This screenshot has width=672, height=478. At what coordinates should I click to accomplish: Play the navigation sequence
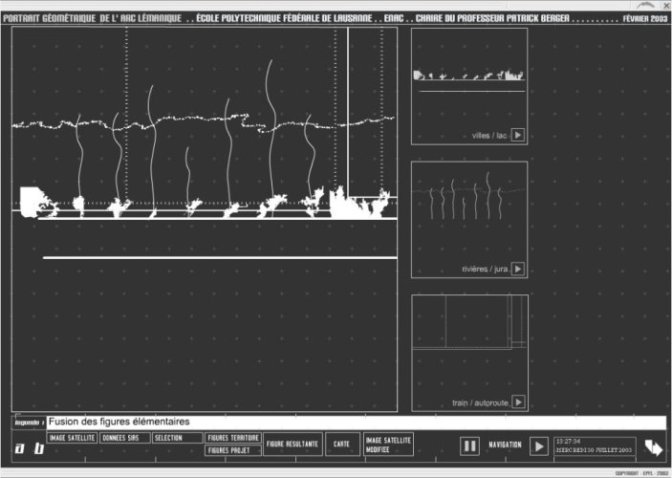tap(539, 446)
